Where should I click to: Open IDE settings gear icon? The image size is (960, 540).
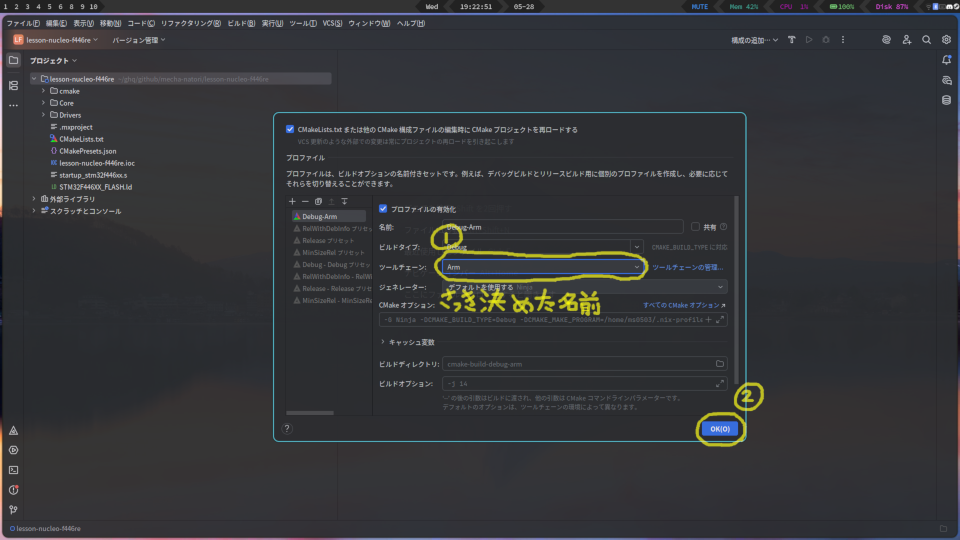pos(946,40)
